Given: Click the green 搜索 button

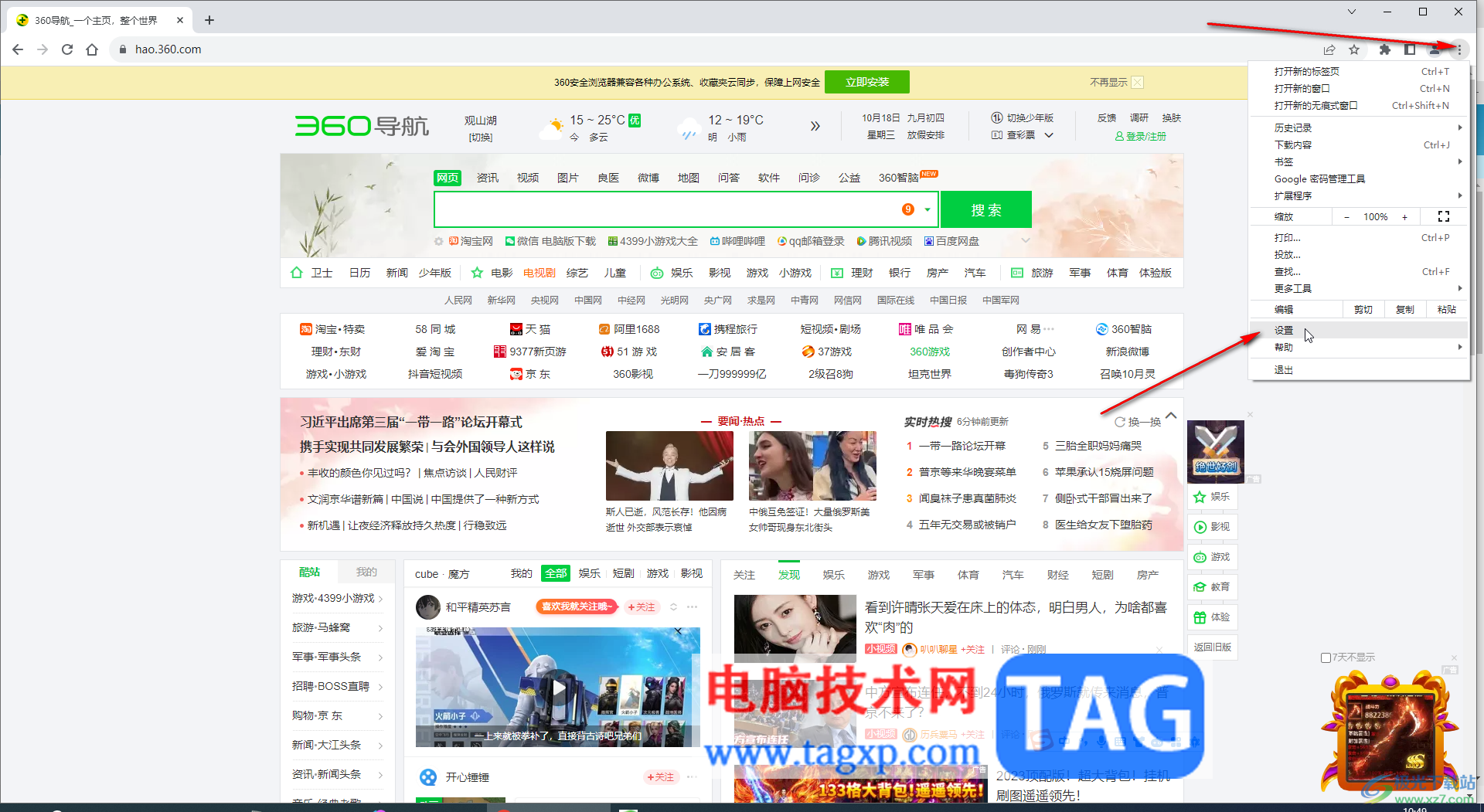Looking at the screenshot, I should click(986, 209).
